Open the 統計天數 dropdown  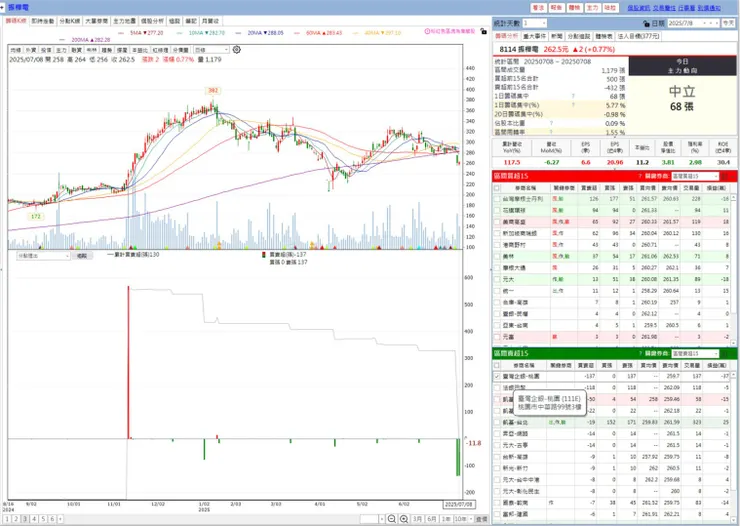coord(535,23)
